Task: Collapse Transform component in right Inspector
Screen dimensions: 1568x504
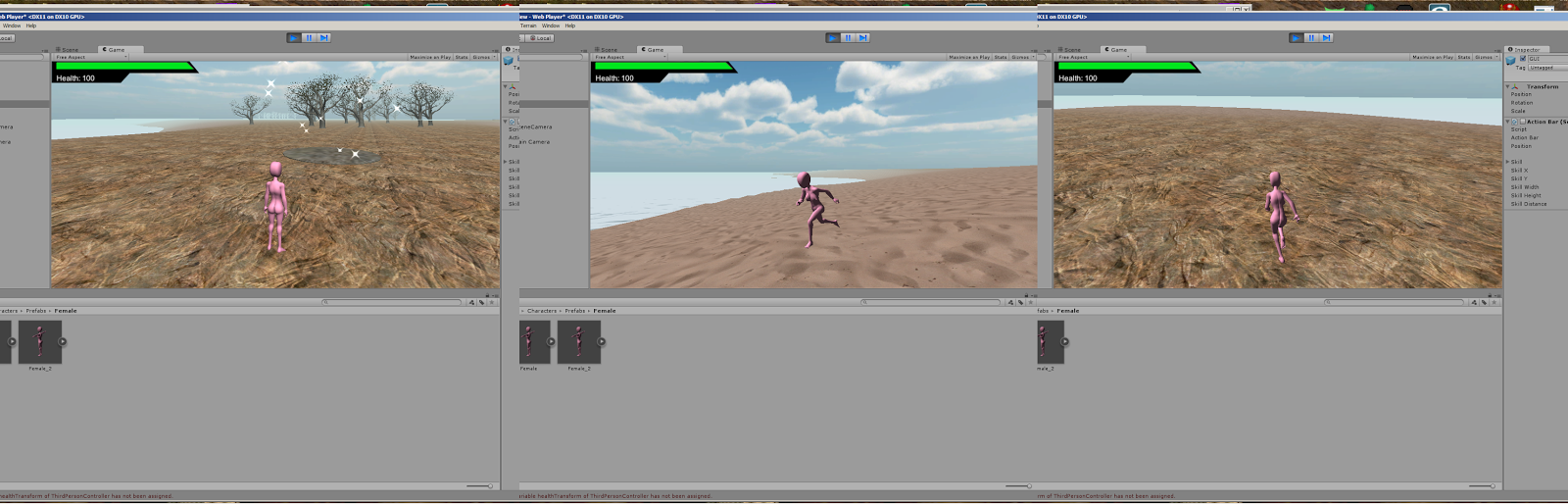Action: (1508, 86)
